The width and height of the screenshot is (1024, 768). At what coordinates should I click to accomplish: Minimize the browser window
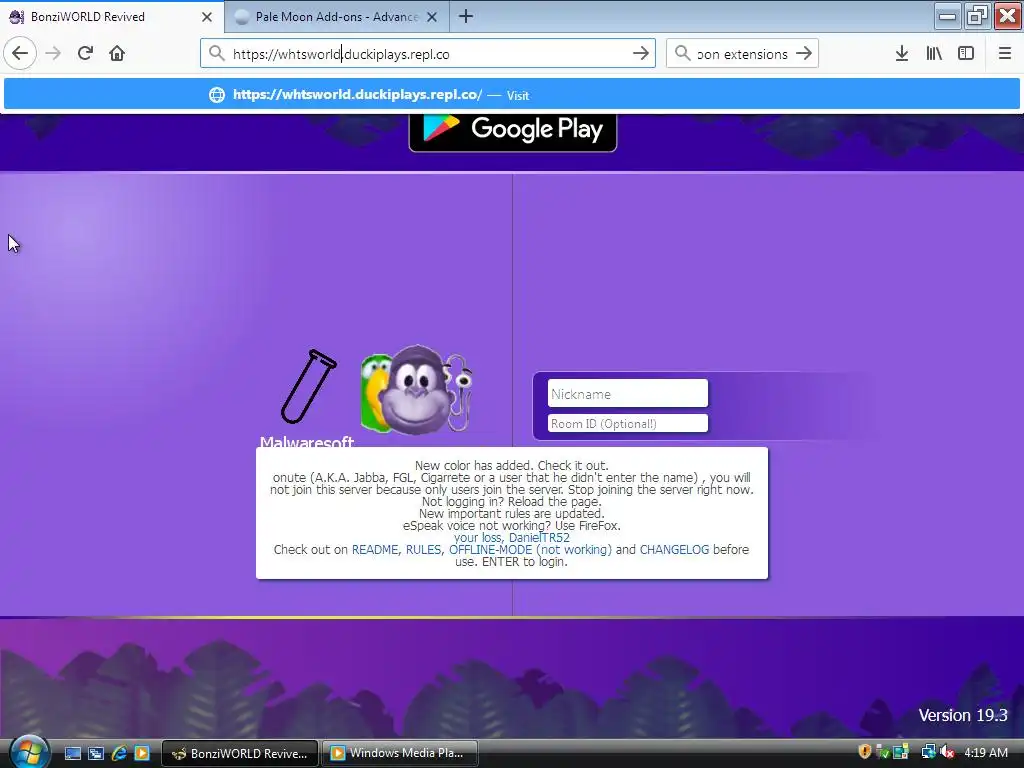[x=947, y=16]
